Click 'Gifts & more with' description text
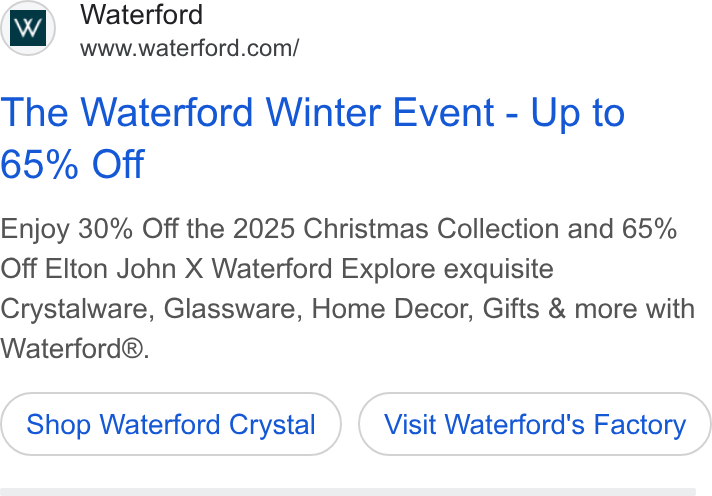 [588, 309]
